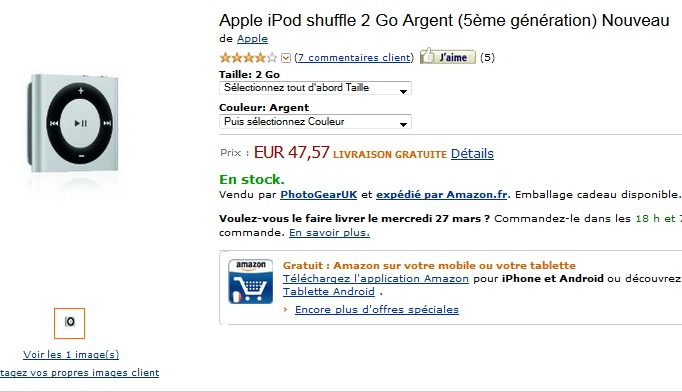Click the Amazon mobile app cart icon

tap(251, 281)
